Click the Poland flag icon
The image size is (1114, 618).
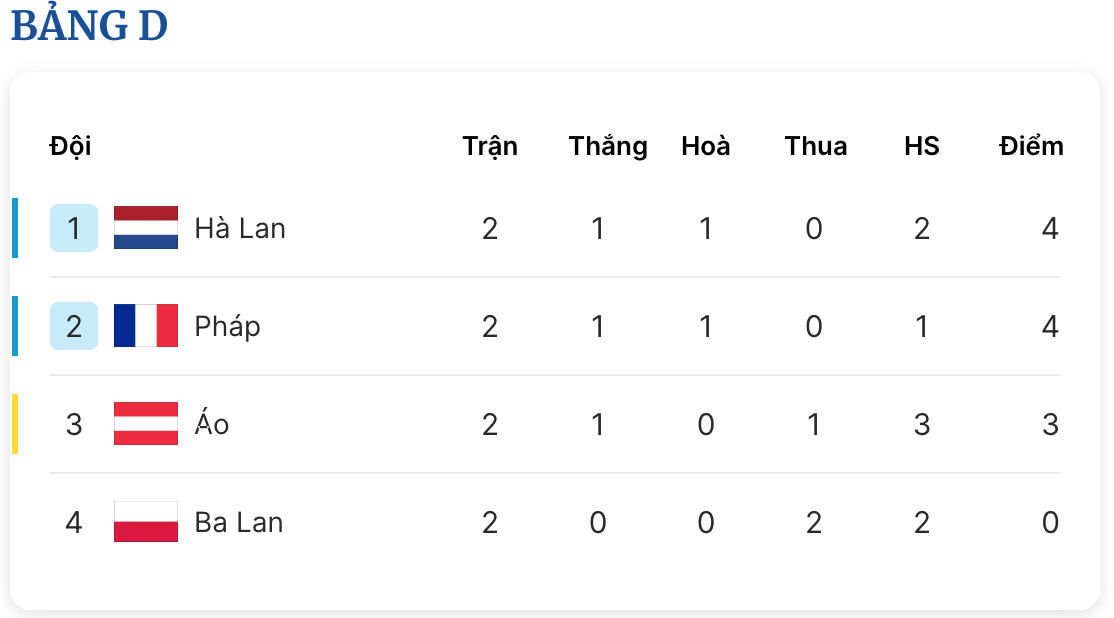pos(146,521)
